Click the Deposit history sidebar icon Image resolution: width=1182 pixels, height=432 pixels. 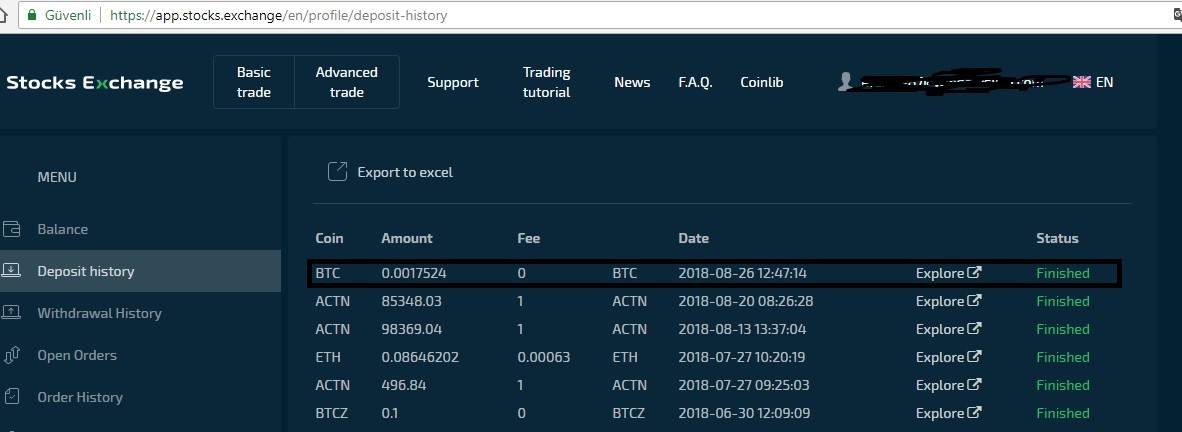pos(11,271)
